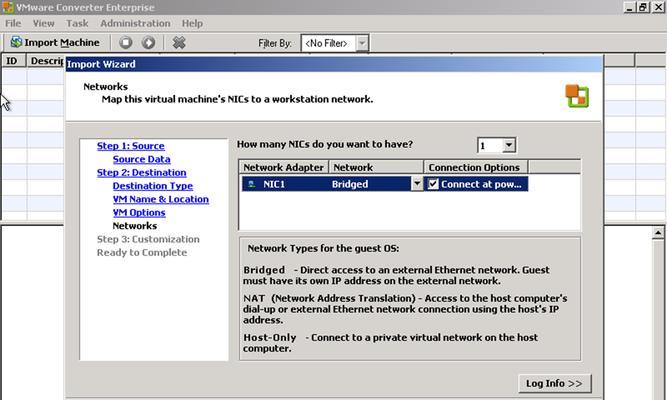Toggle the Connect at power on checkbox
This screenshot has width=667, height=400.
point(433,184)
